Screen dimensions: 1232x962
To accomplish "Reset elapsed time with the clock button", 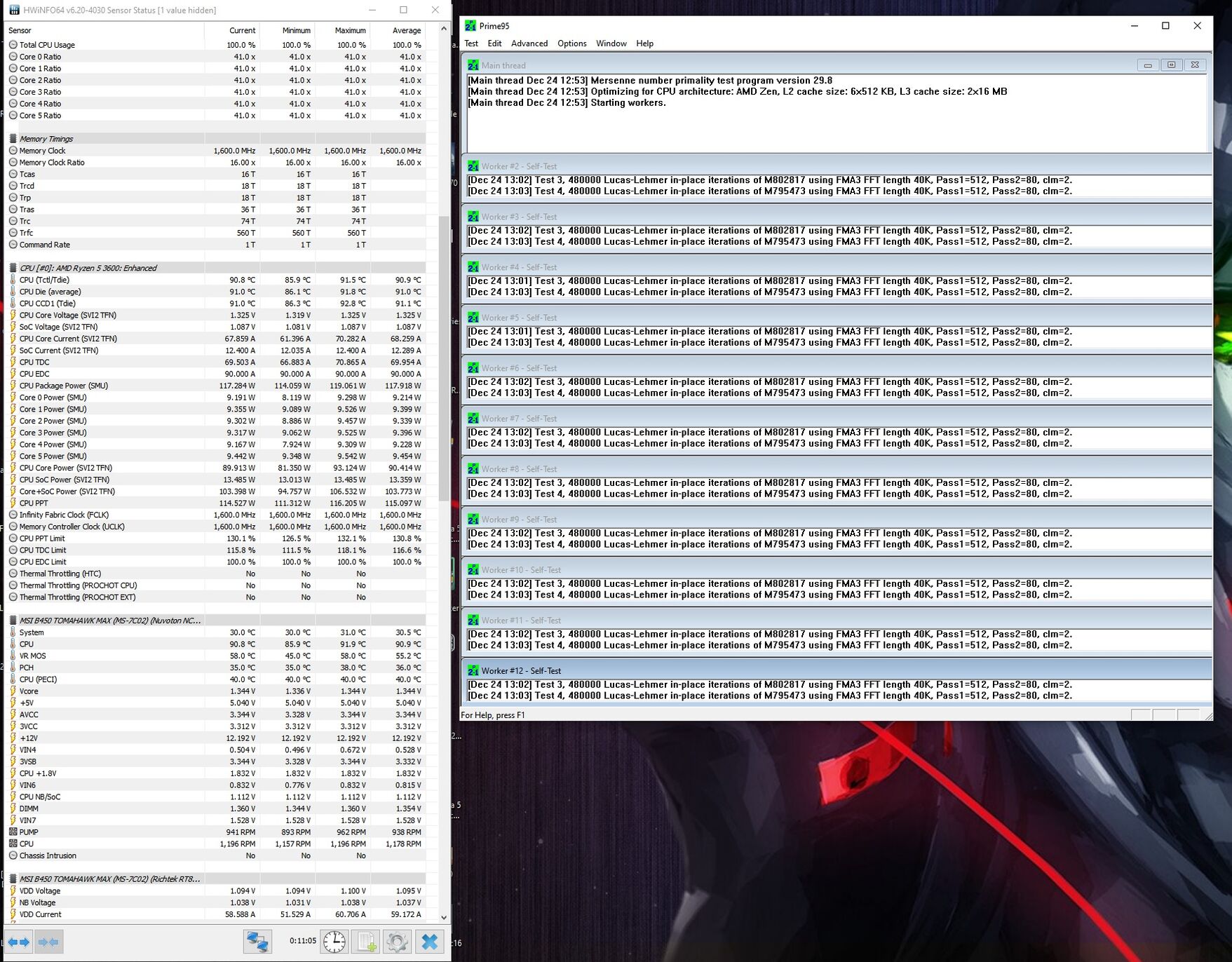I will pyautogui.click(x=334, y=942).
